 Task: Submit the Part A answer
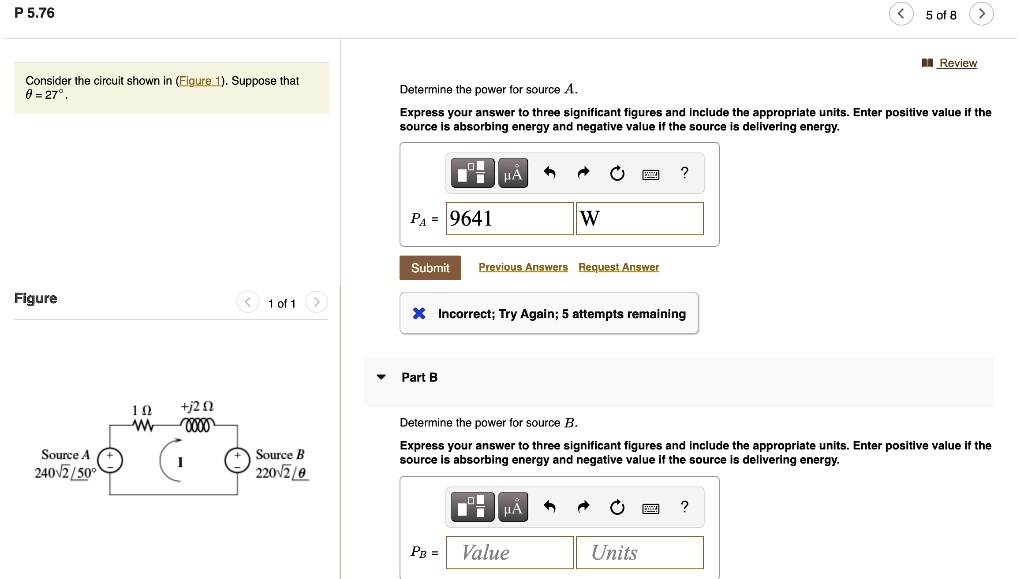tap(430, 267)
